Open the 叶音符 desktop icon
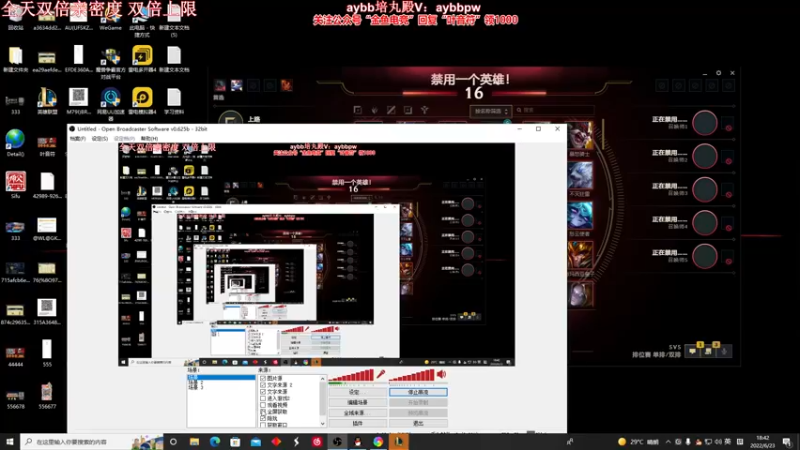This screenshot has width=800, height=450. 47,143
